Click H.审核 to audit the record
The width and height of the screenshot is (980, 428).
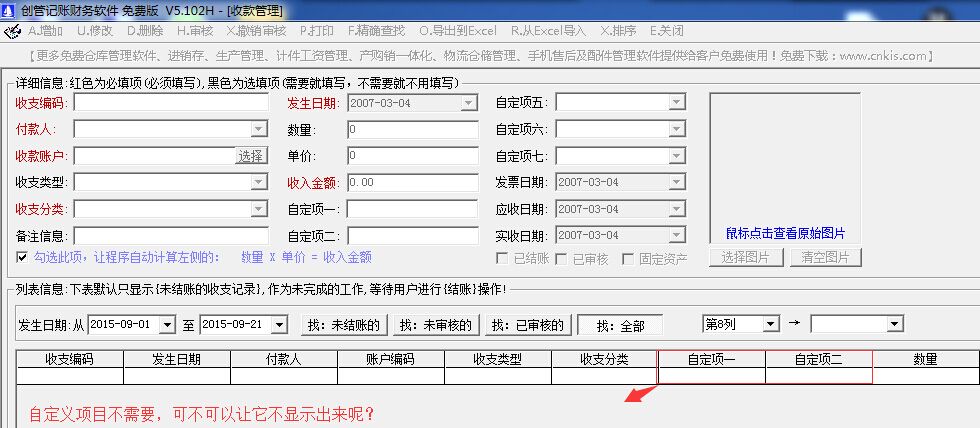tap(194, 30)
